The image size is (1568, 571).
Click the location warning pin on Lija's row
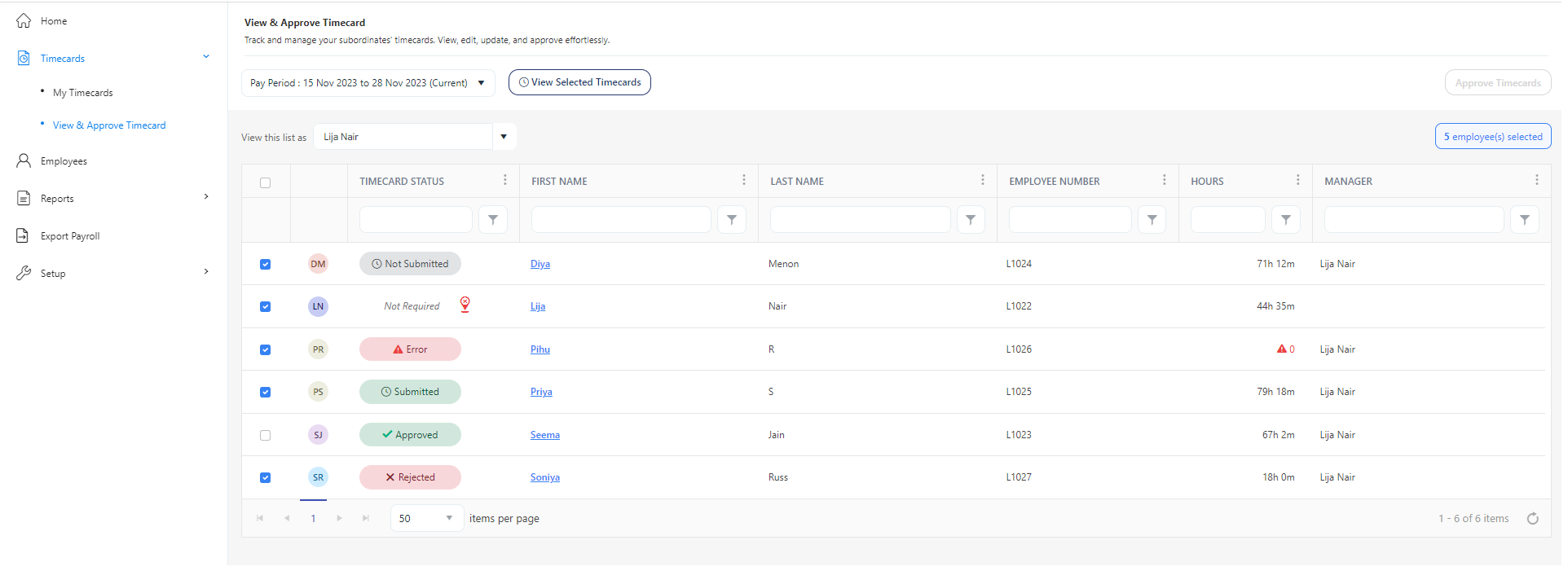pos(465,305)
